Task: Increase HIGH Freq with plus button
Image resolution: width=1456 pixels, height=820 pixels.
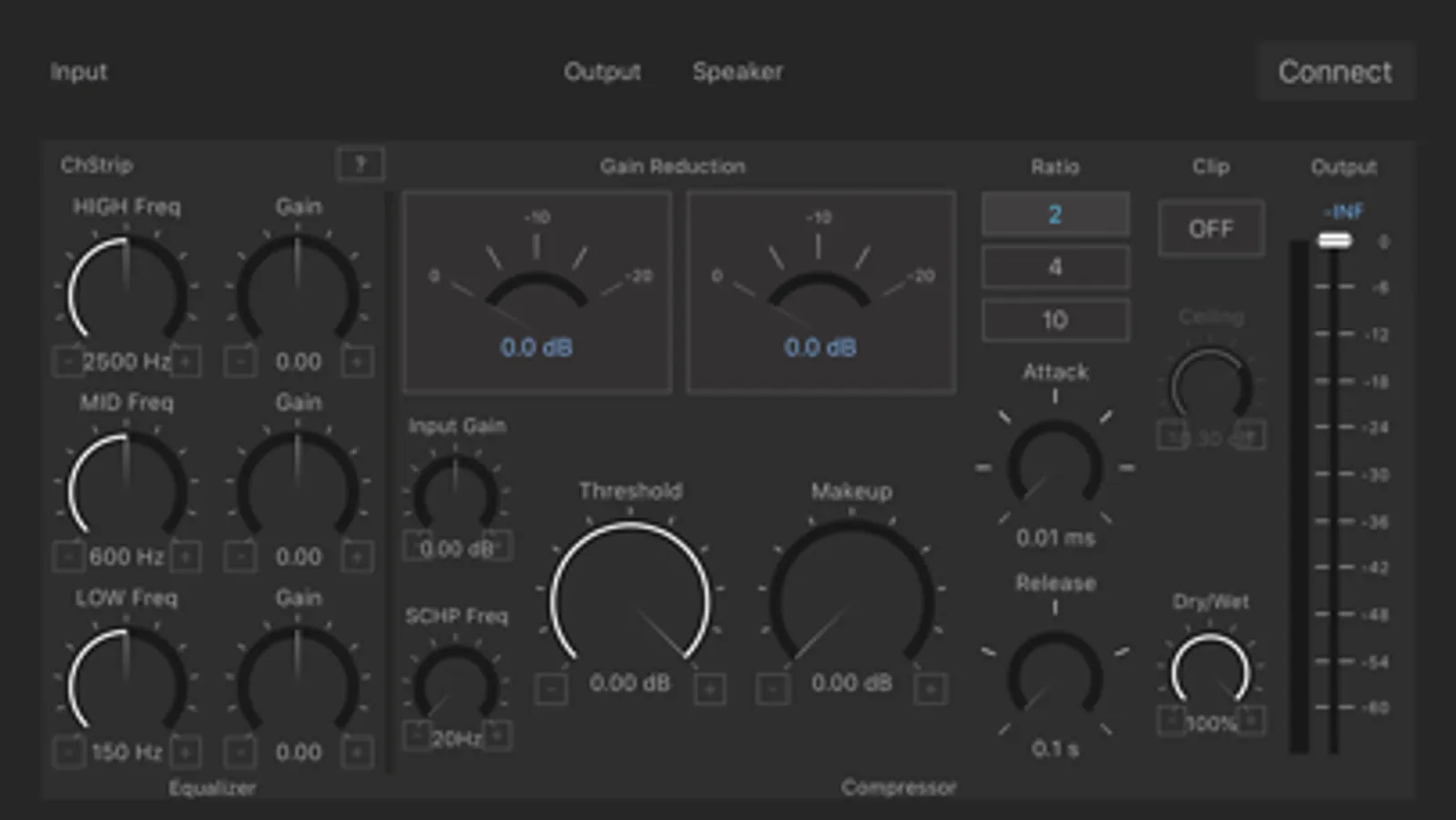Action: (x=186, y=362)
